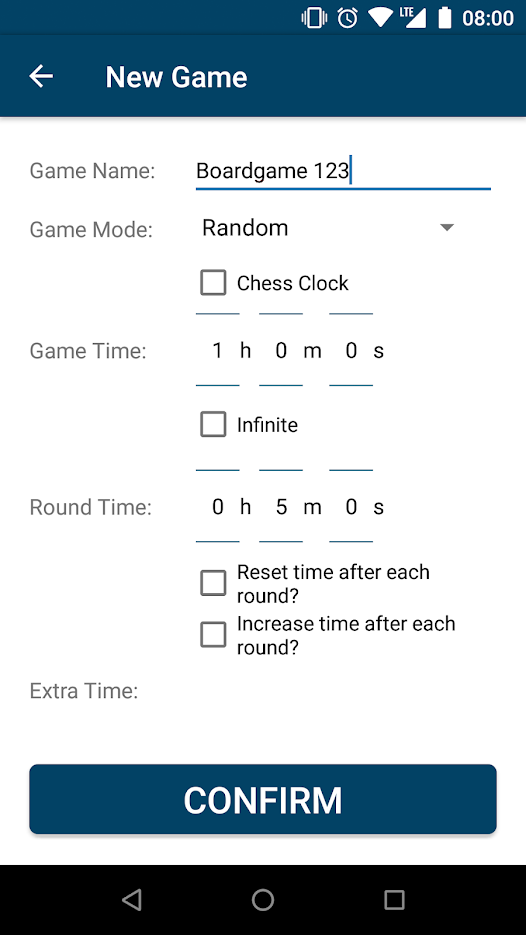
Task: Check the Infinite game time box
Action: (213, 425)
